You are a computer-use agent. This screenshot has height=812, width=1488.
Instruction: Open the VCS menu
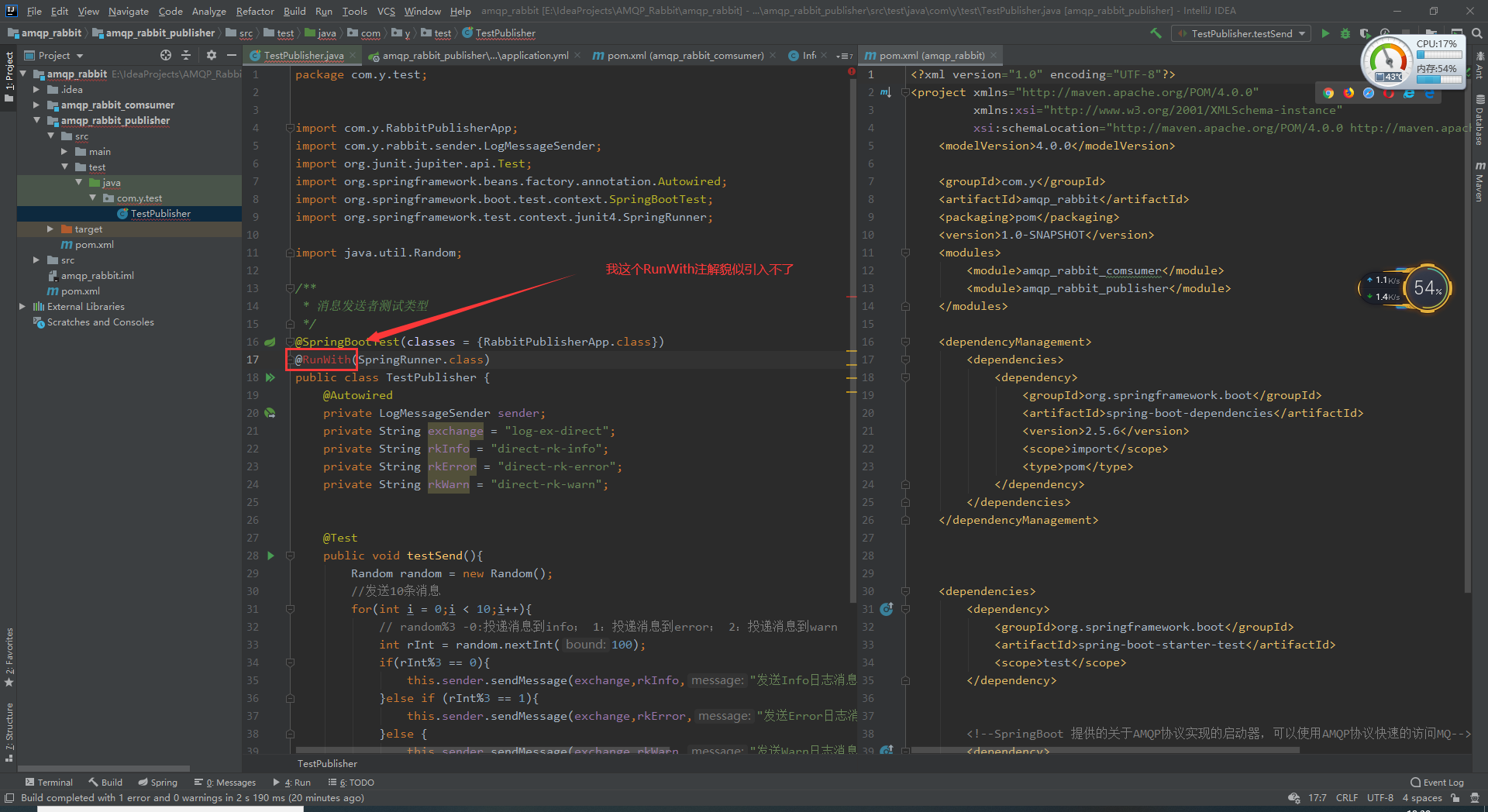pyautogui.click(x=386, y=11)
